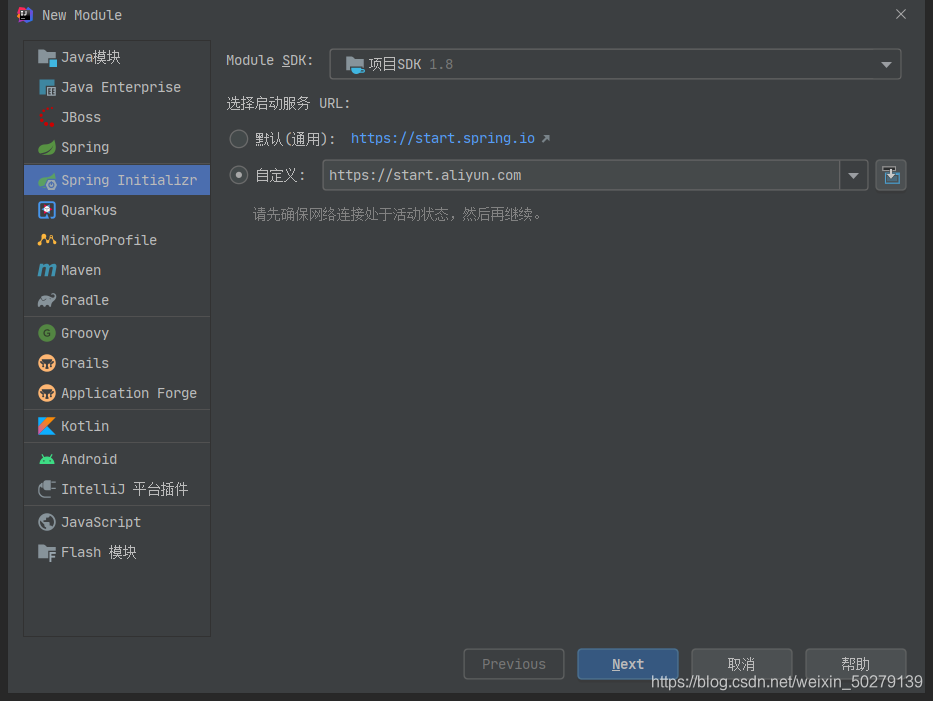
Task: Open the start.spring.io link
Action: [x=443, y=138]
